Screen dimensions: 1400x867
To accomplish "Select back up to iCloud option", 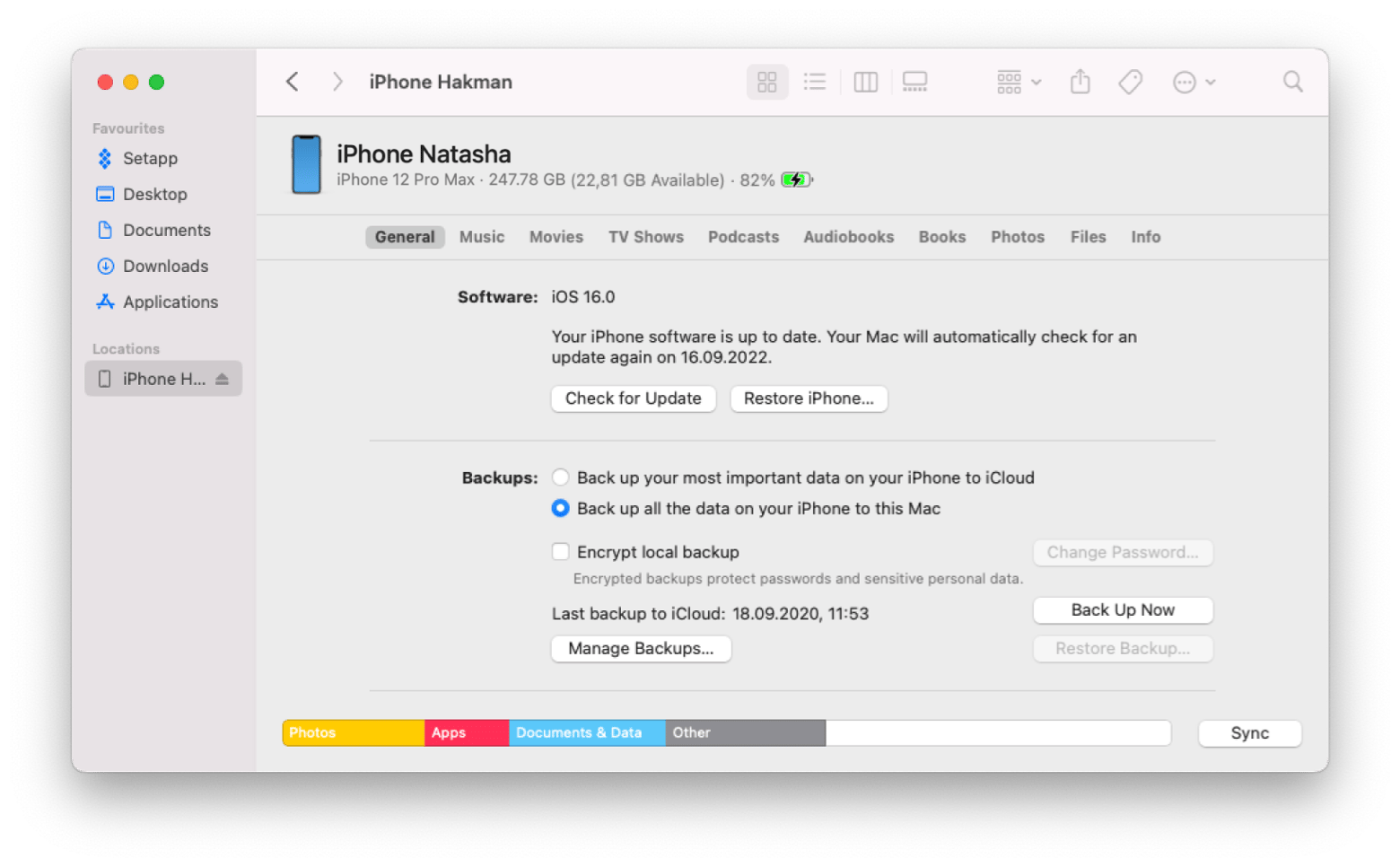I will [560, 477].
